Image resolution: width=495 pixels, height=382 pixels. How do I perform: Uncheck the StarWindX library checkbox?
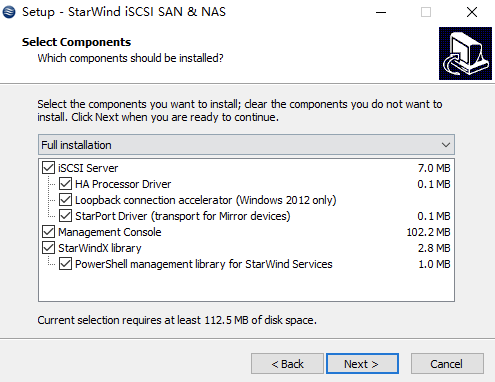click(49, 248)
